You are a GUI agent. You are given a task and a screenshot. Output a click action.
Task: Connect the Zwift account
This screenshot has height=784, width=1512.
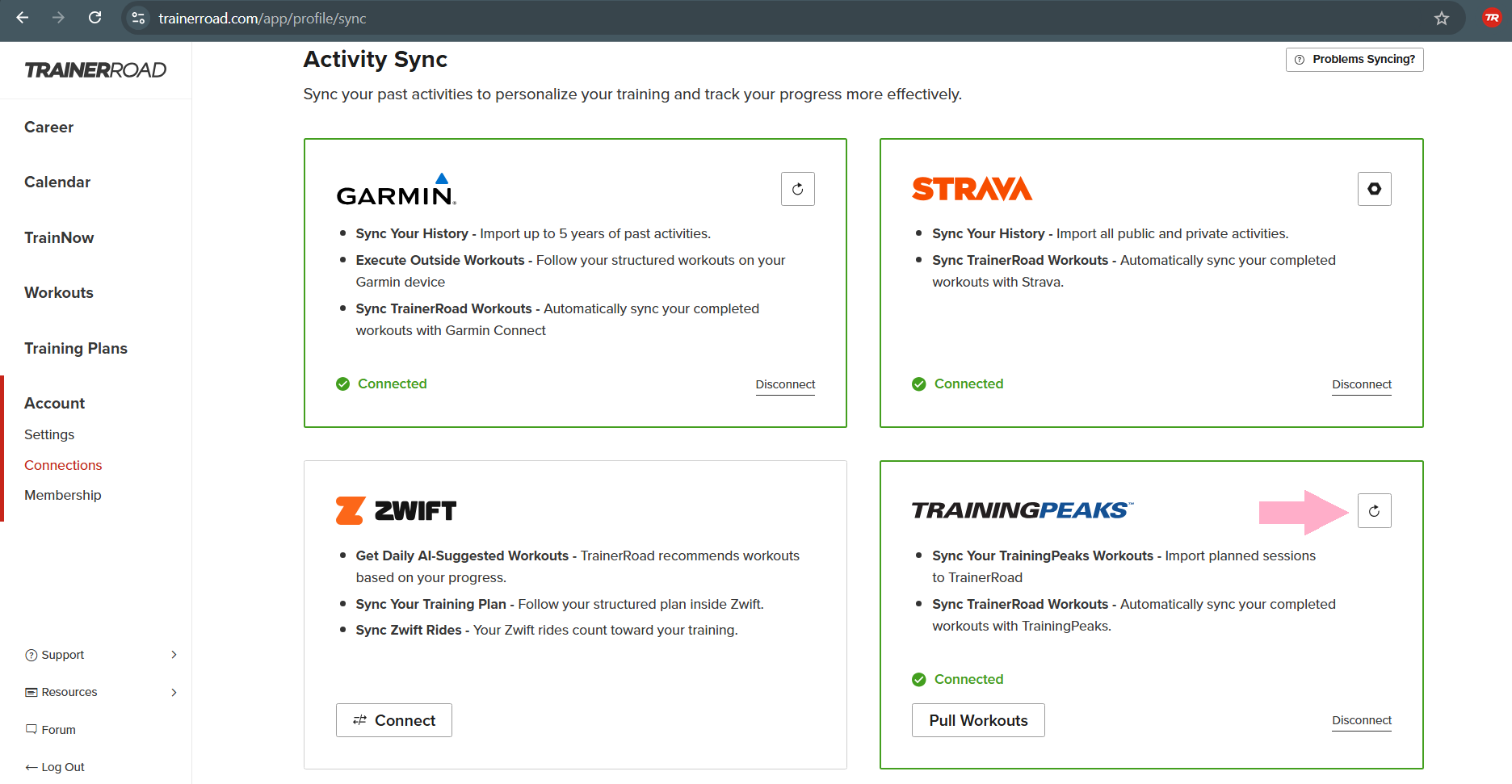click(x=394, y=720)
